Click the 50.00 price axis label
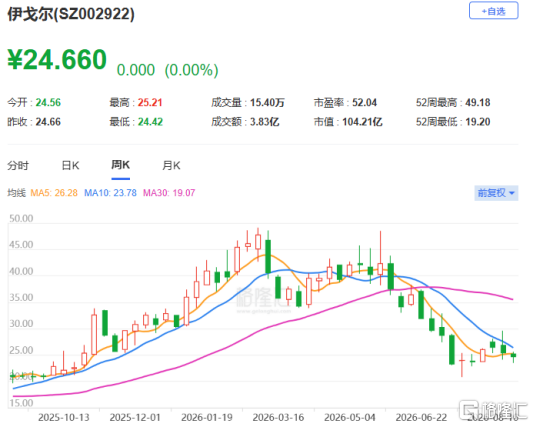Image resolution: width=534 pixels, height=427 pixels. tap(21, 219)
